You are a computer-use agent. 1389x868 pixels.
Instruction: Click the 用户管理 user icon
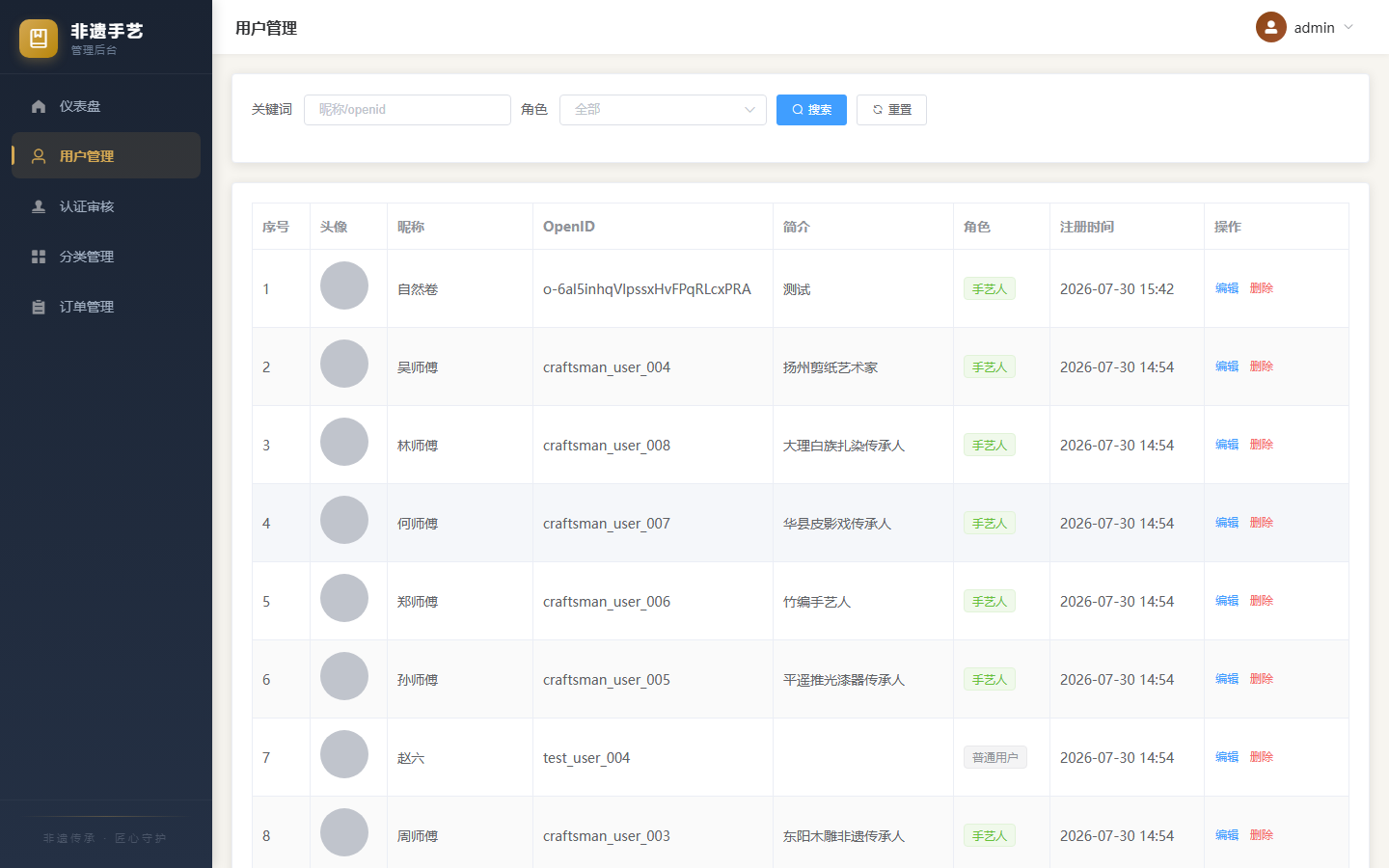click(x=39, y=156)
